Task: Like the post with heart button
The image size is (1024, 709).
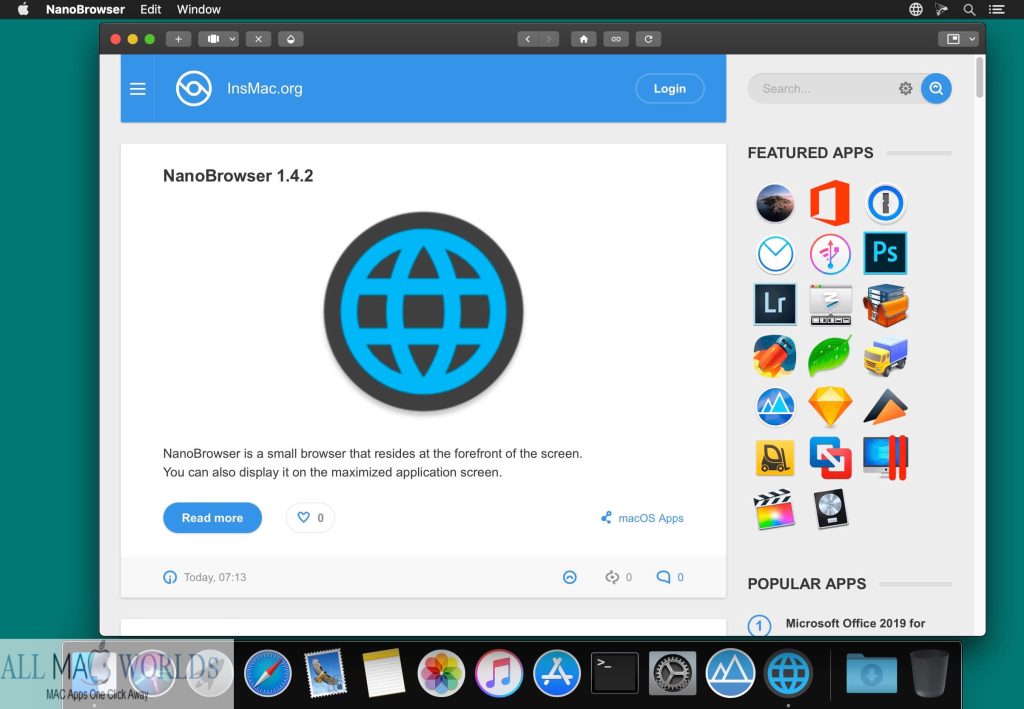Action: (310, 518)
